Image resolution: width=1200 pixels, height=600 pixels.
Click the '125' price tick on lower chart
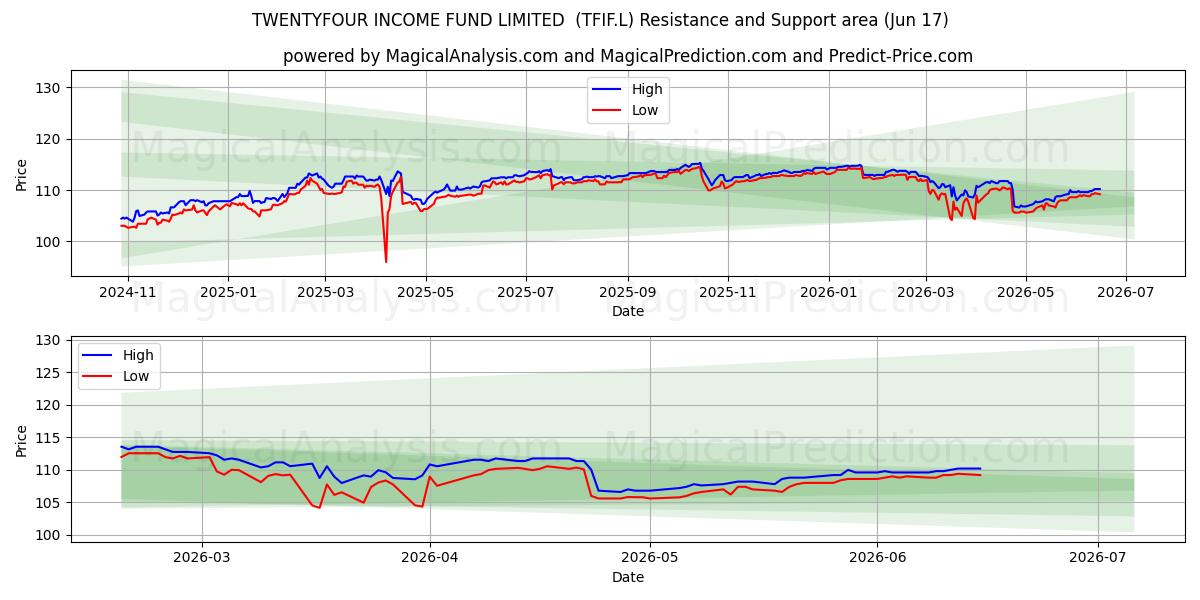coord(49,373)
